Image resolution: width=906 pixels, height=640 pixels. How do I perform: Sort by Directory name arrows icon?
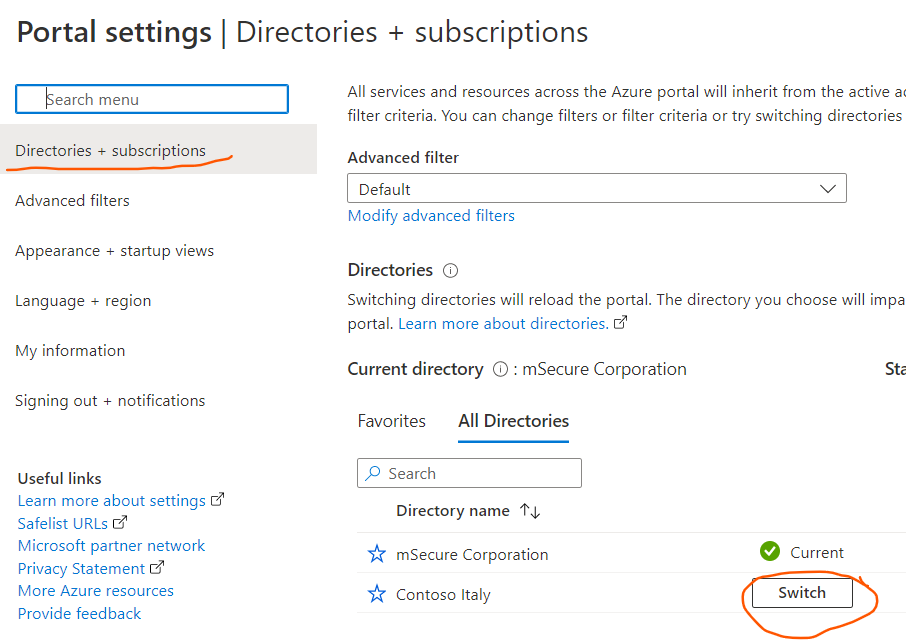click(x=530, y=511)
